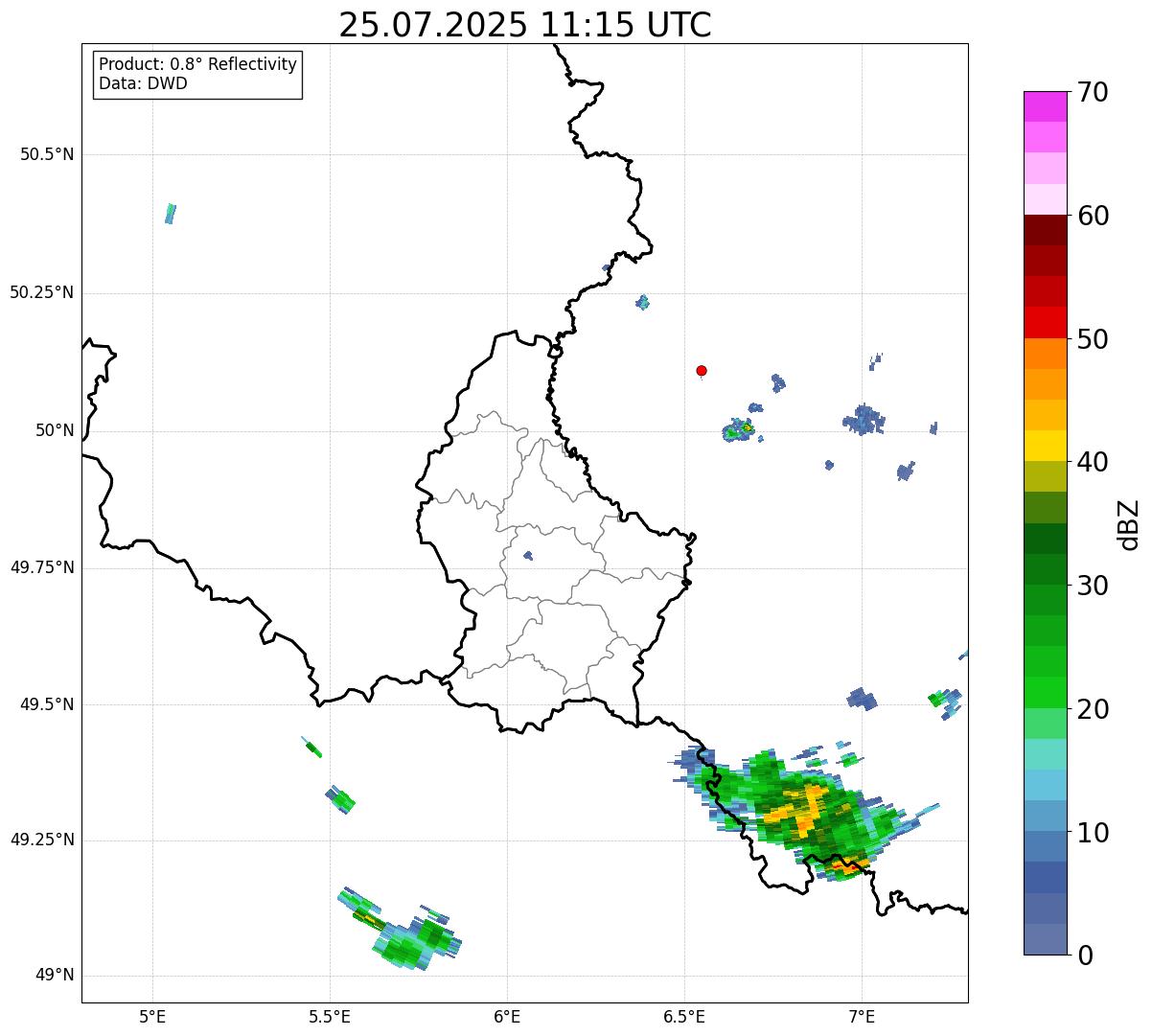Click the small green echo southeast of the red marker
1152x1036 pixels.
click(740, 429)
